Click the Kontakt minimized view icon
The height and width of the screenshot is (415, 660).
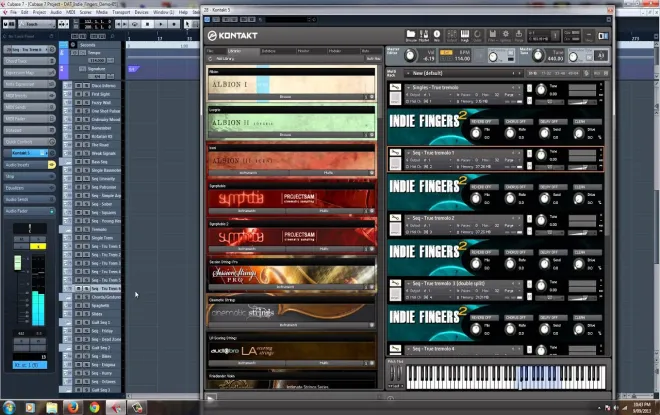588,35
